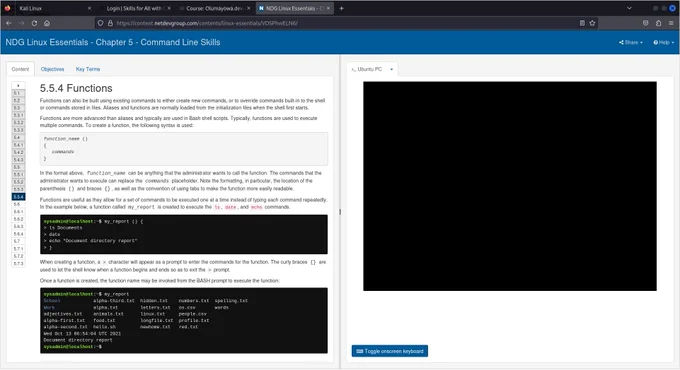The width and height of the screenshot is (680, 370).
Task: Close the Kali Linux browser tab
Action: click(x=89, y=8)
